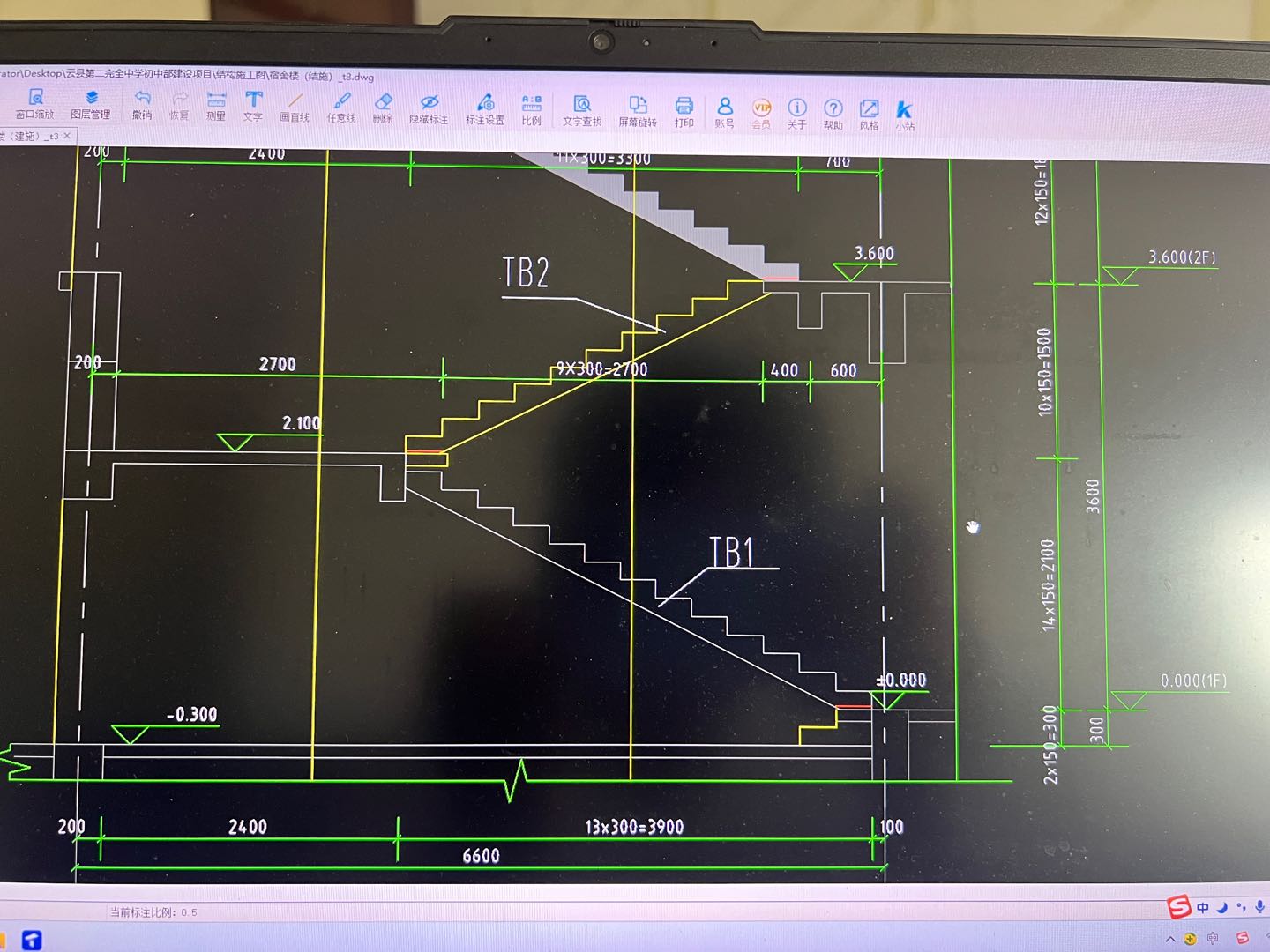Open the 帮助 help icon
Screen dimensions: 1270x952
coord(833,116)
